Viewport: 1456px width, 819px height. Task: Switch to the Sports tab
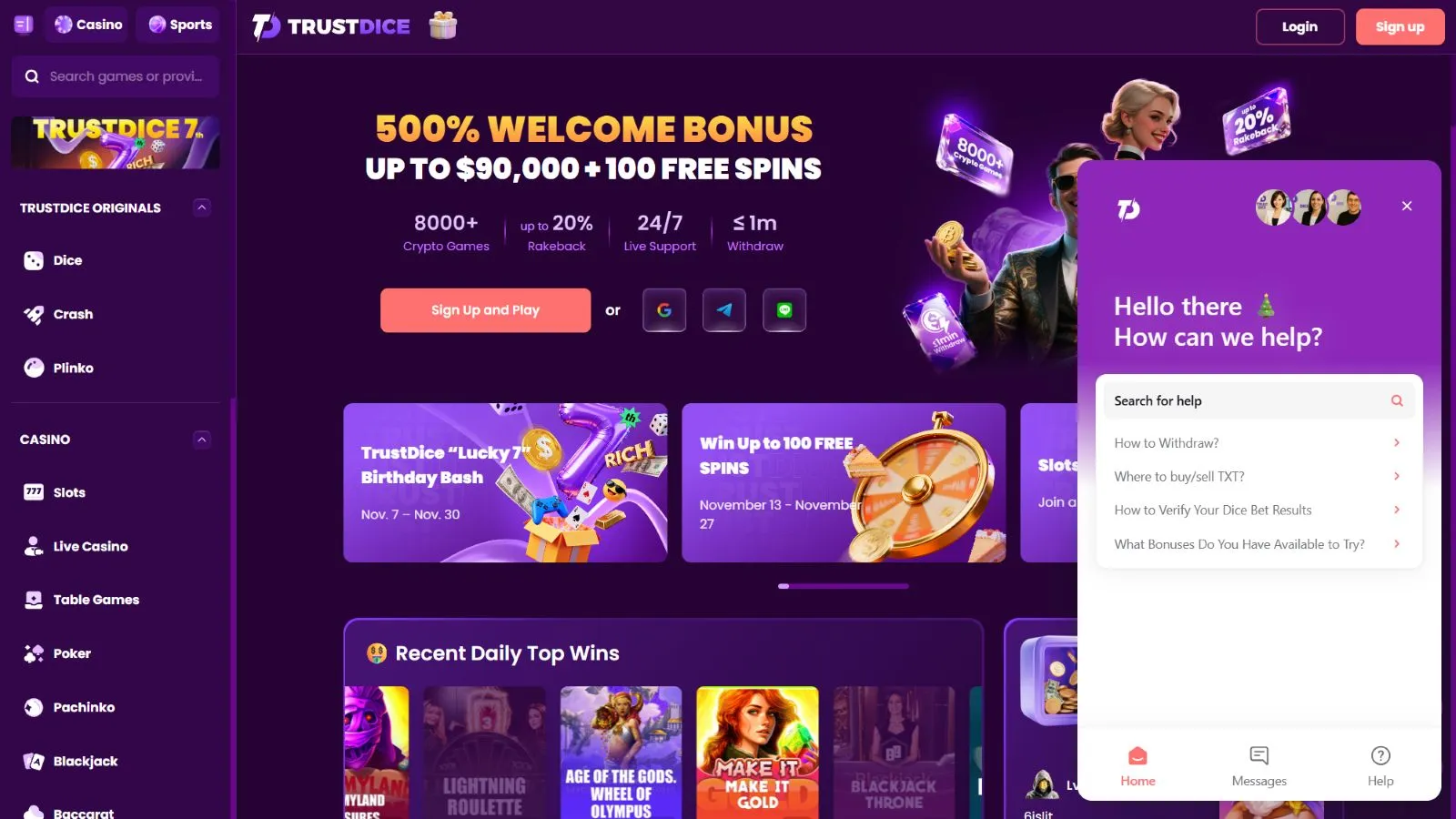click(180, 25)
